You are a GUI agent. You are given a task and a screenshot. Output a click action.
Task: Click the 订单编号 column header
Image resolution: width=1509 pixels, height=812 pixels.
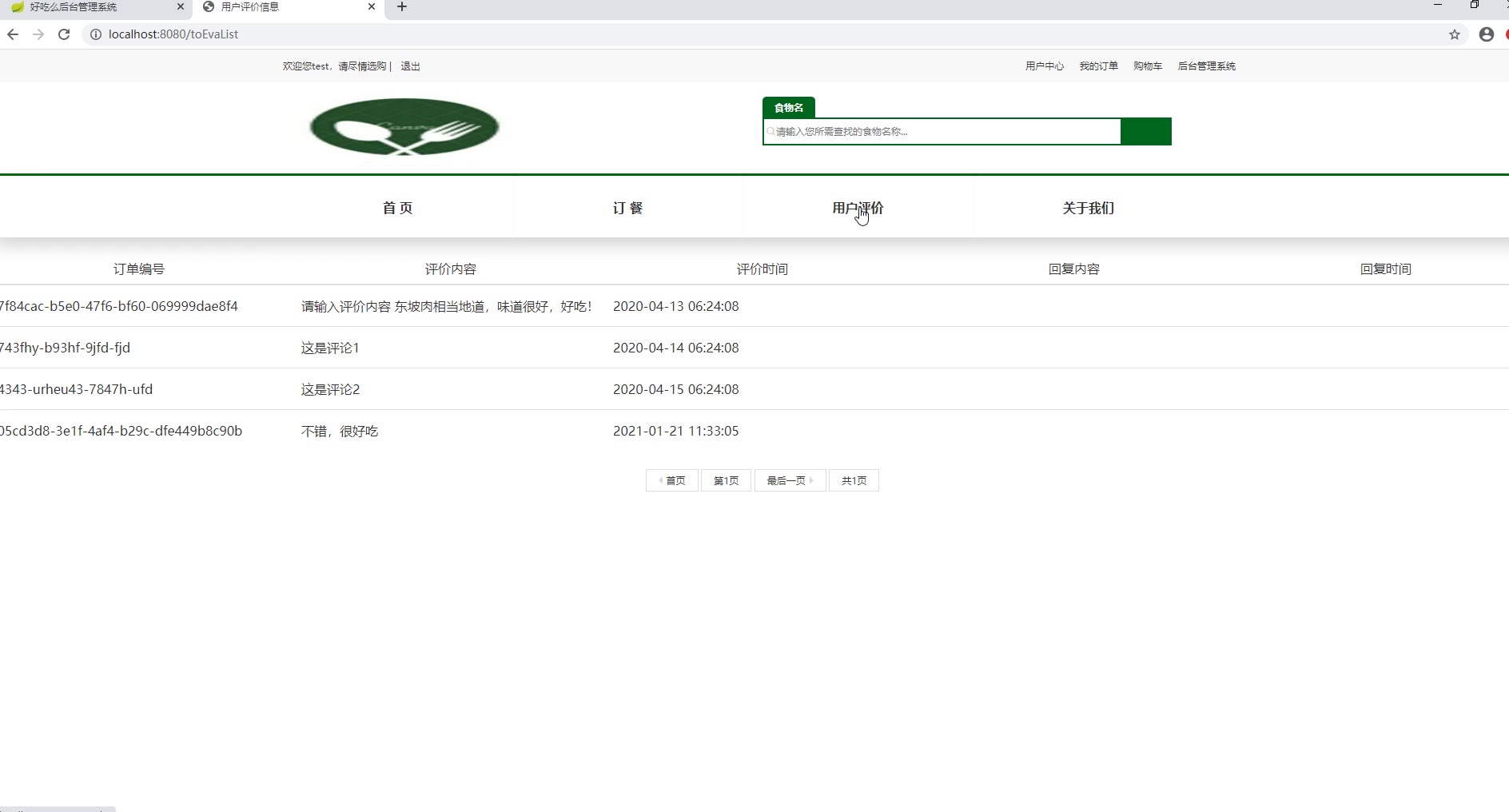point(139,269)
